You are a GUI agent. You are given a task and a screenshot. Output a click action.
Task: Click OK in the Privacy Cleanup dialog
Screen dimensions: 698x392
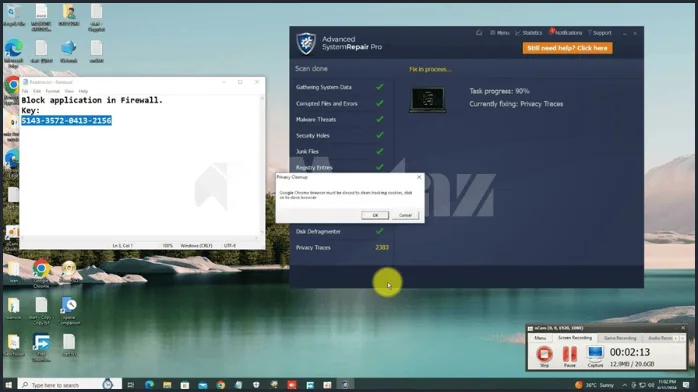point(375,215)
